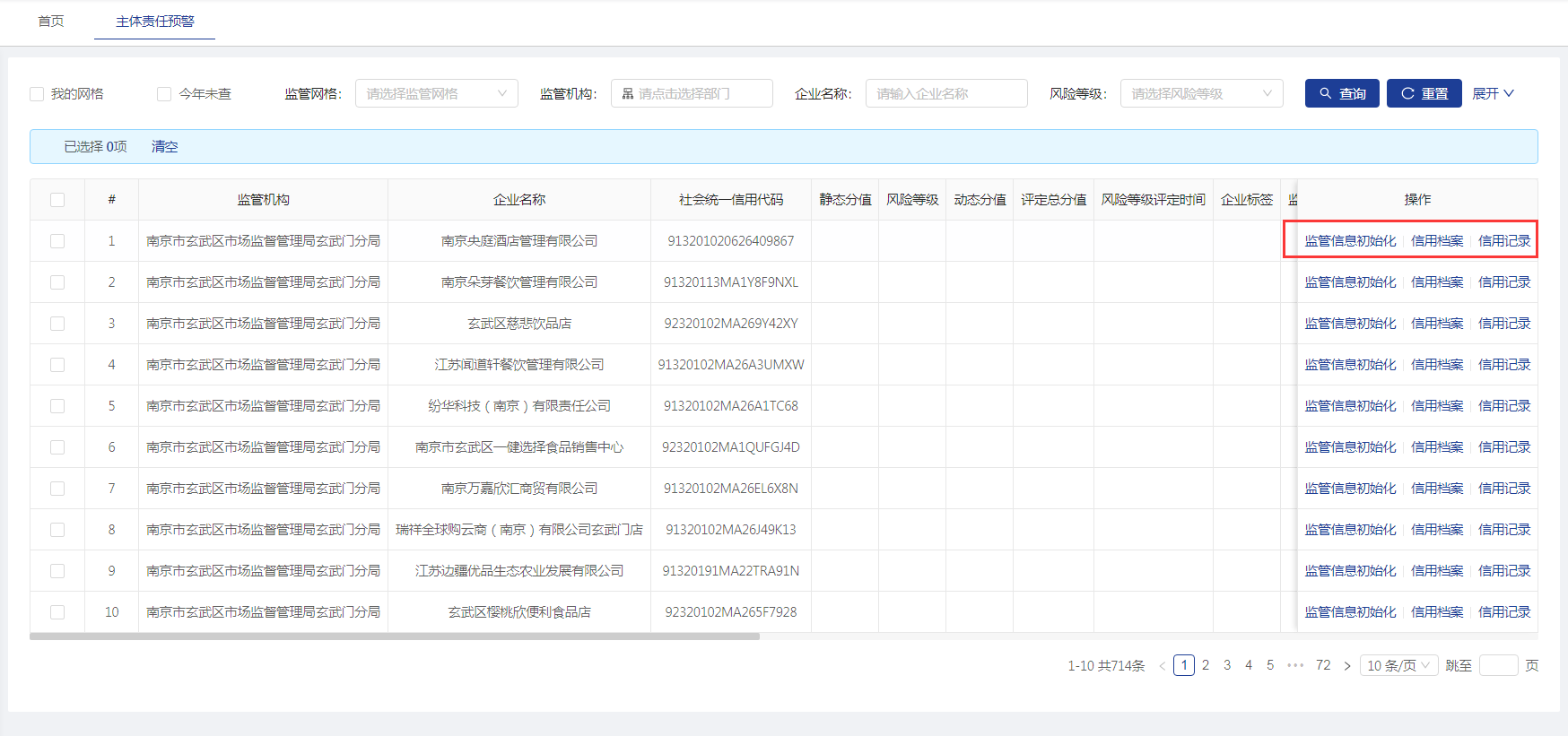Expand more filters with 展开
Image resolution: width=1568 pixels, height=736 pixels.
1493,93
